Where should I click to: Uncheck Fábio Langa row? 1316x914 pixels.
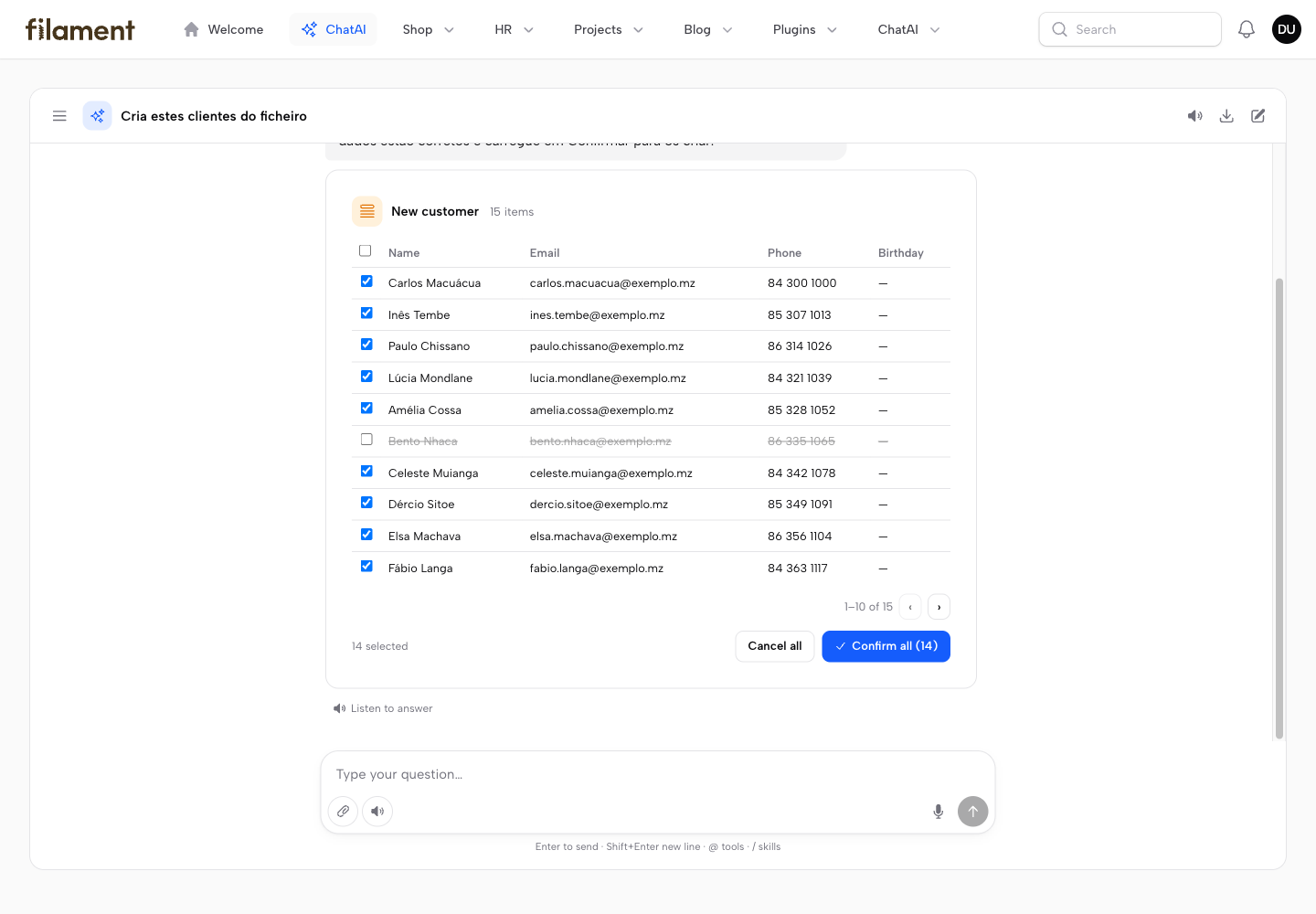point(366,566)
